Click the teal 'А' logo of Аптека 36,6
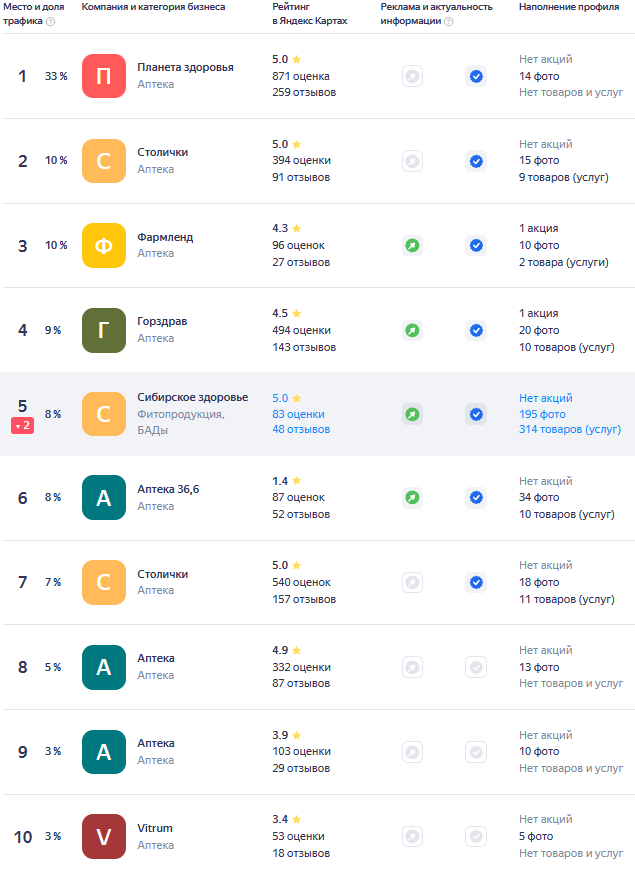 pos(104,498)
